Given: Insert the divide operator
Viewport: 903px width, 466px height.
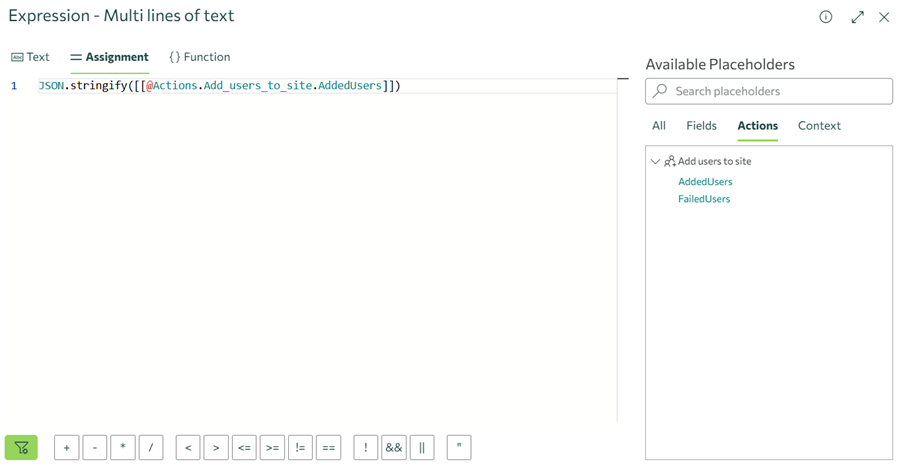Looking at the screenshot, I should tap(151, 448).
